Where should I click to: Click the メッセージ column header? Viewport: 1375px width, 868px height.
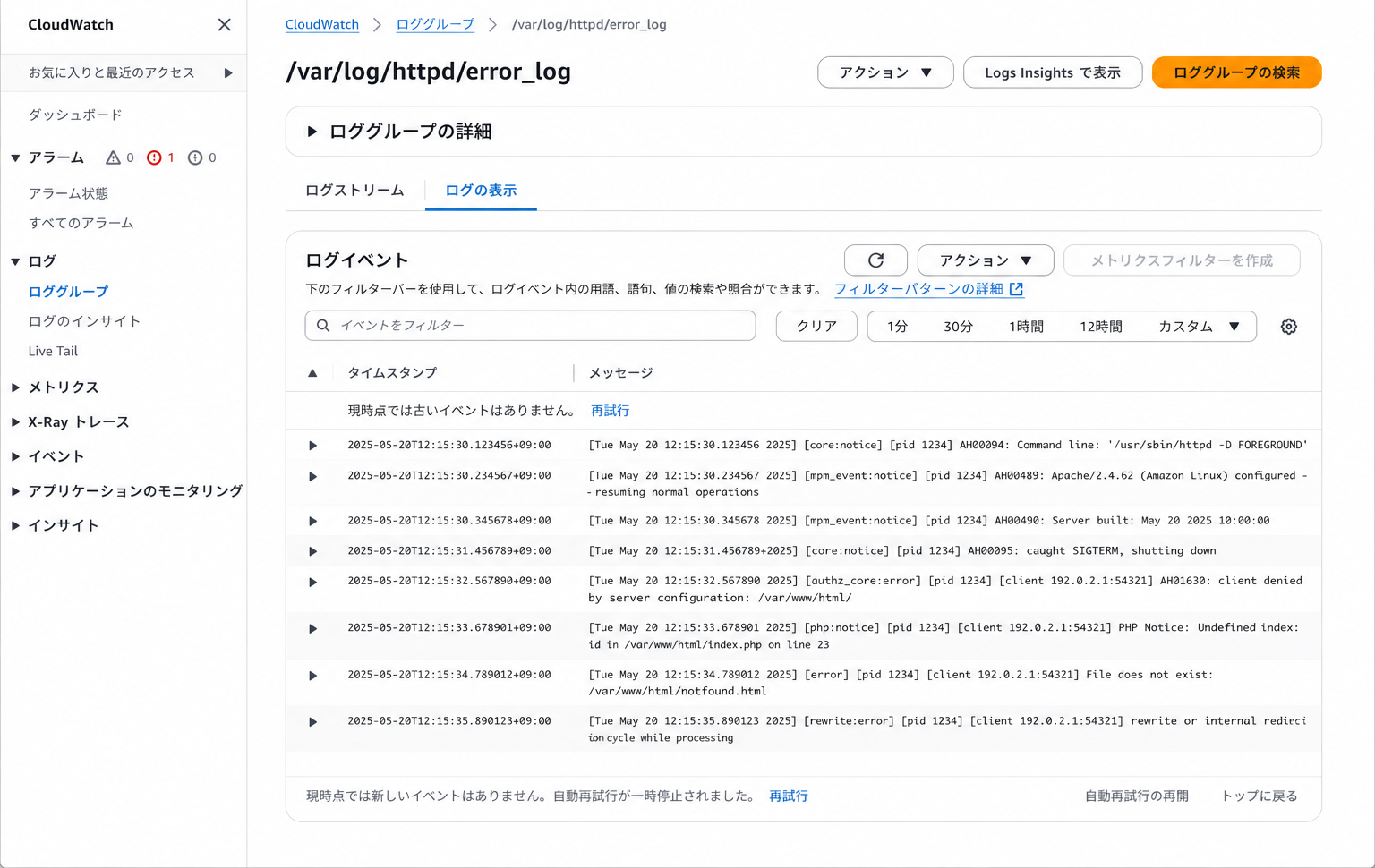(620, 373)
